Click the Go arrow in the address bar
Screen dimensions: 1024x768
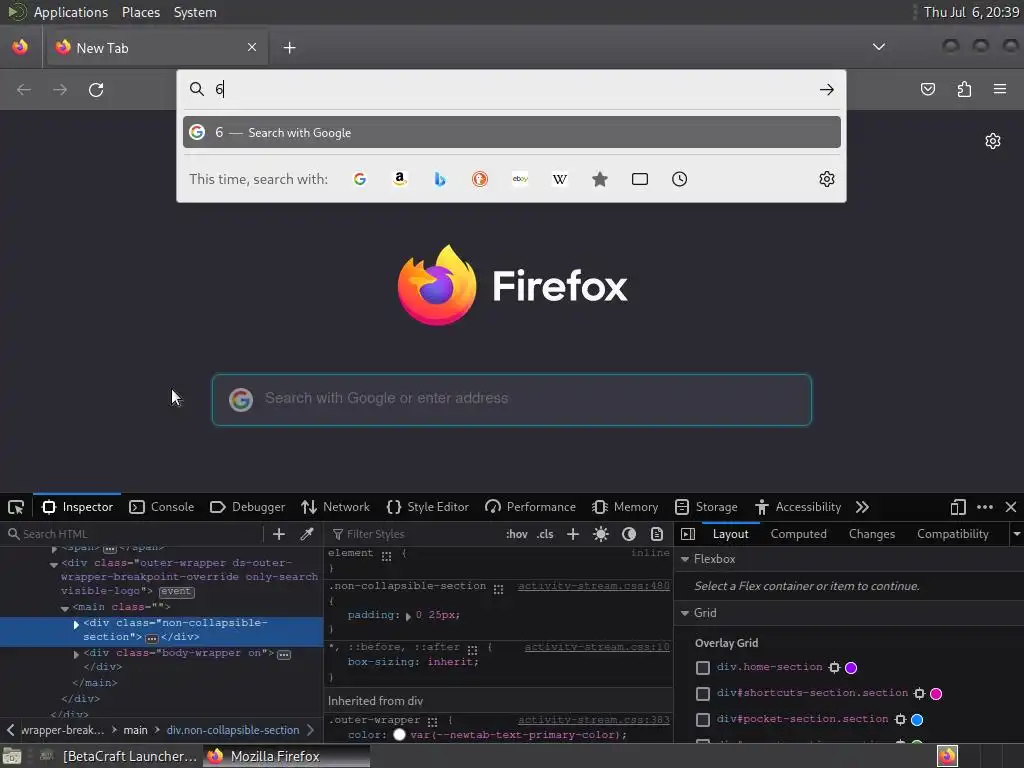click(x=827, y=89)
